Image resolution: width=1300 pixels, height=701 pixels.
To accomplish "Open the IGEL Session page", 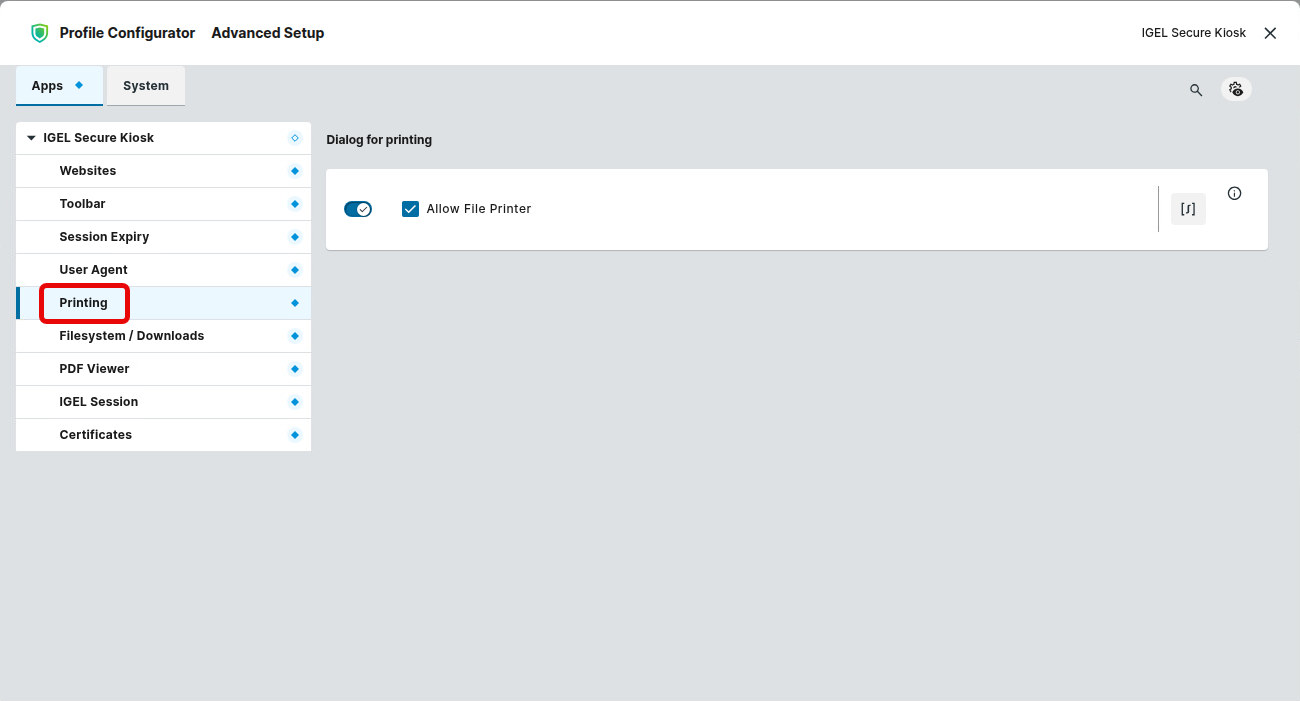I will click(98, 402).
